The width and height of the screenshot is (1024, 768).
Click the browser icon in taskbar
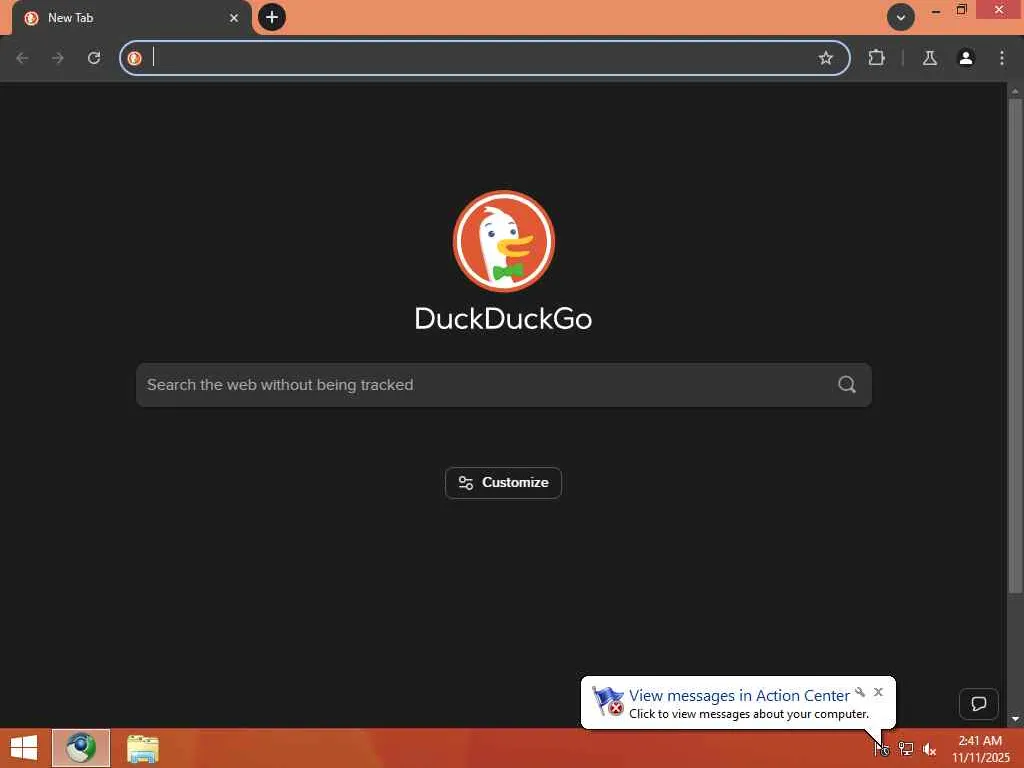click(x=81, y=748)
